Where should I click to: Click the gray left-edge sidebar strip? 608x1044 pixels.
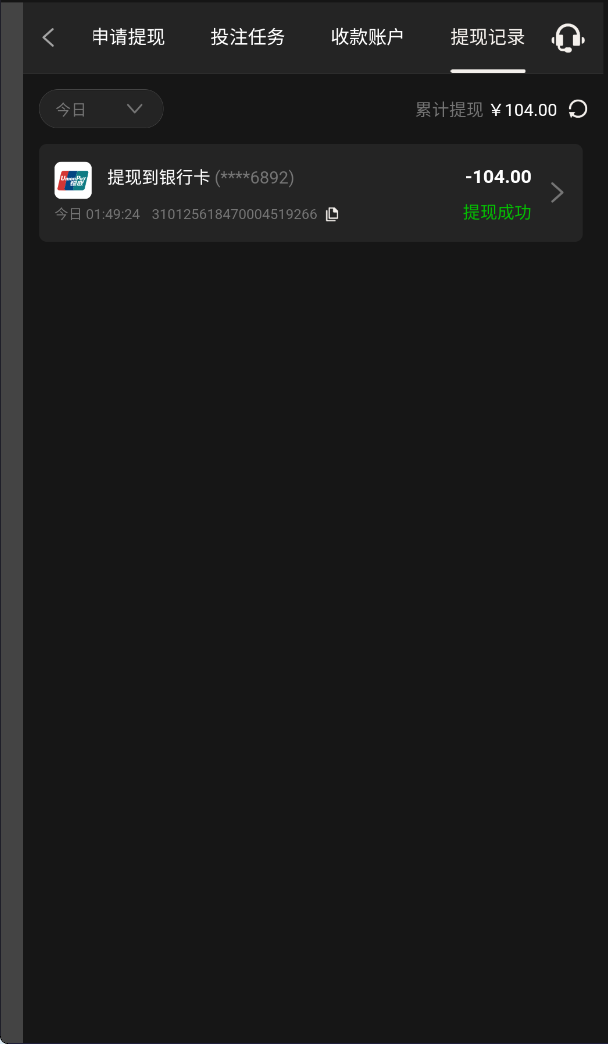(11, 522)
